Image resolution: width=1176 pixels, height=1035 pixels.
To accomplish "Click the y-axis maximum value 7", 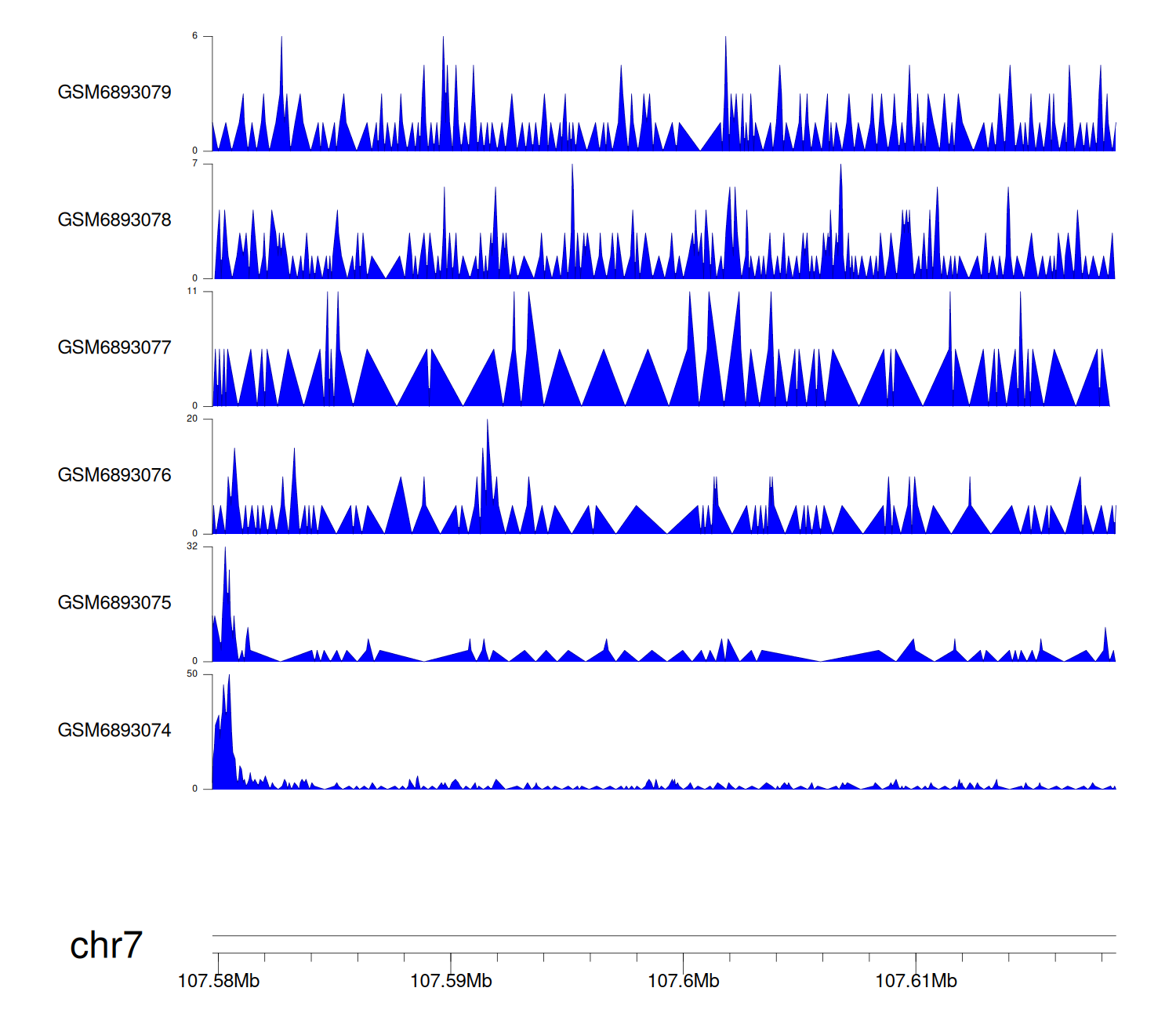I will (195, 164).
